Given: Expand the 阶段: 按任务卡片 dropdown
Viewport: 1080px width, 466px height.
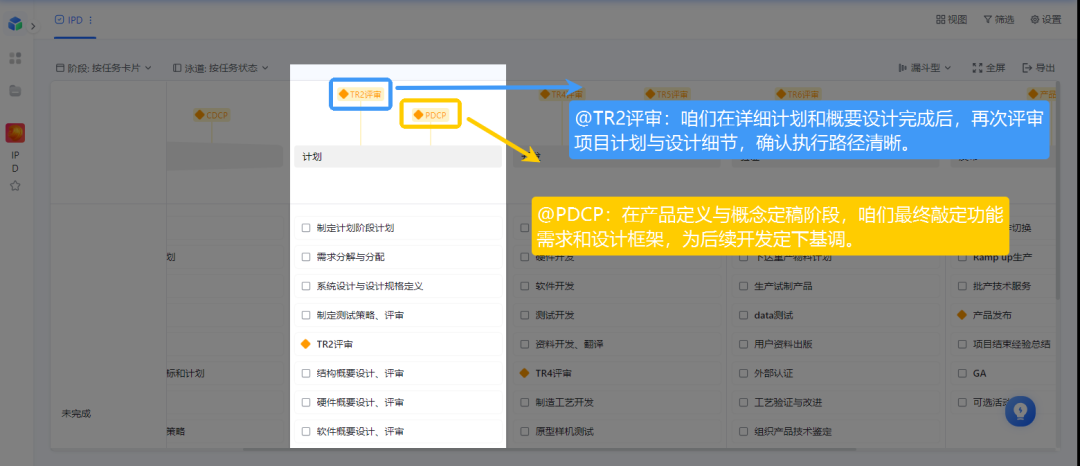Looking at the screenshot, I should (103, 68).
